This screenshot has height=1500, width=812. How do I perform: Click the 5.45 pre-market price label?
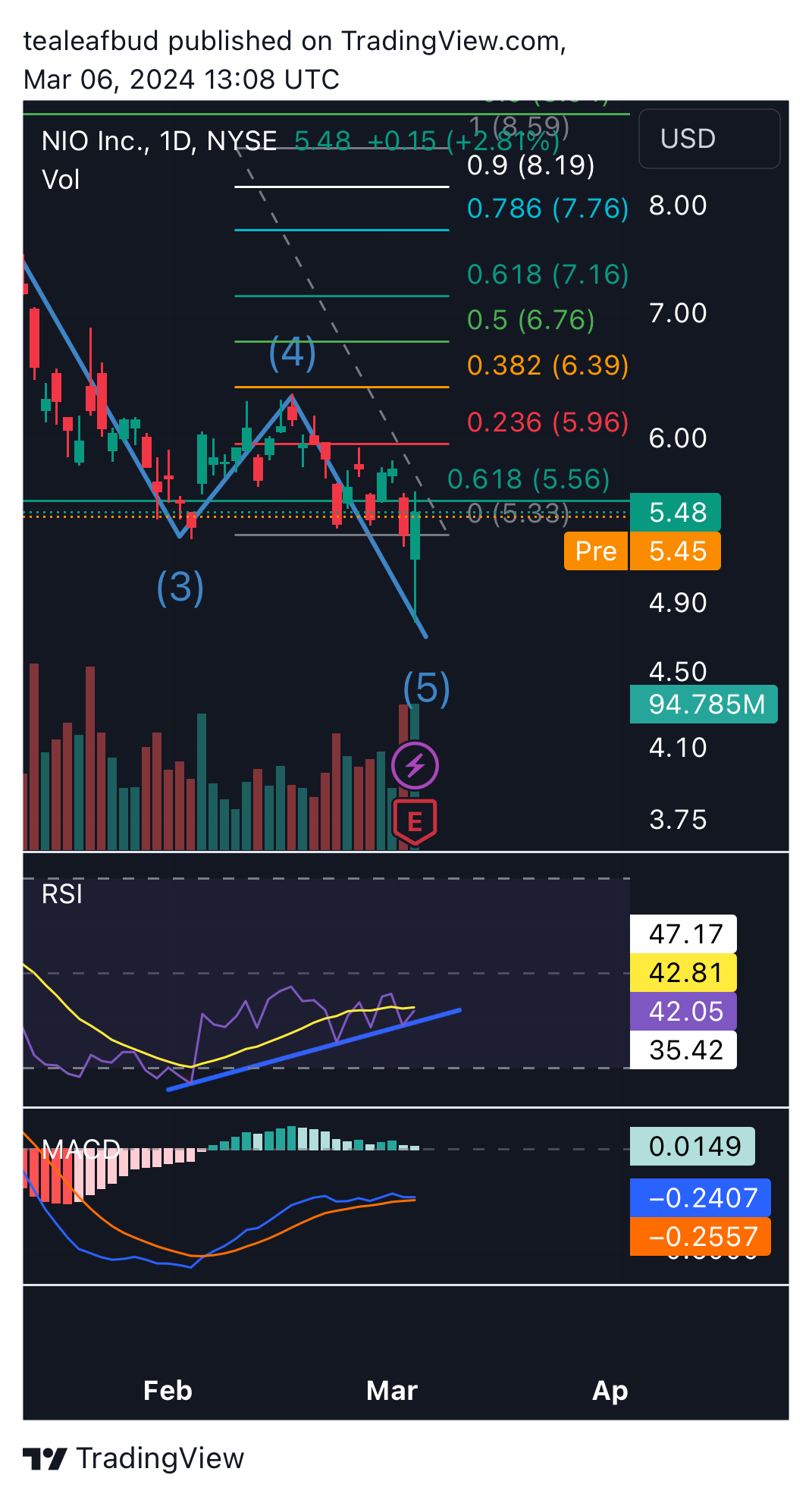coord(676,551)
